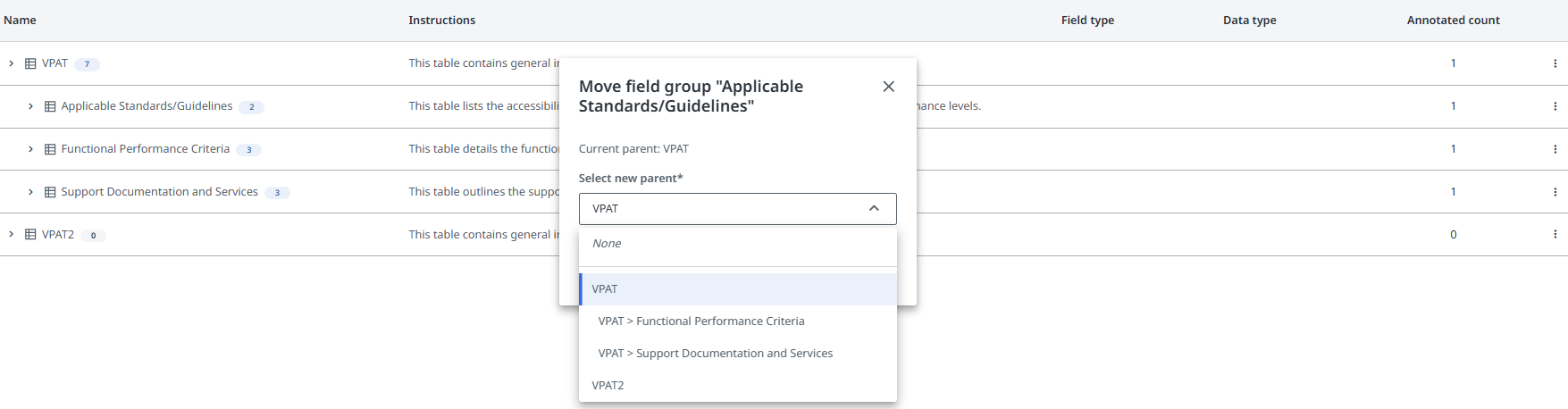Screen dimensions: 1568x409
Task: Collapse the Select new parent dropdown
Action: 873,209
